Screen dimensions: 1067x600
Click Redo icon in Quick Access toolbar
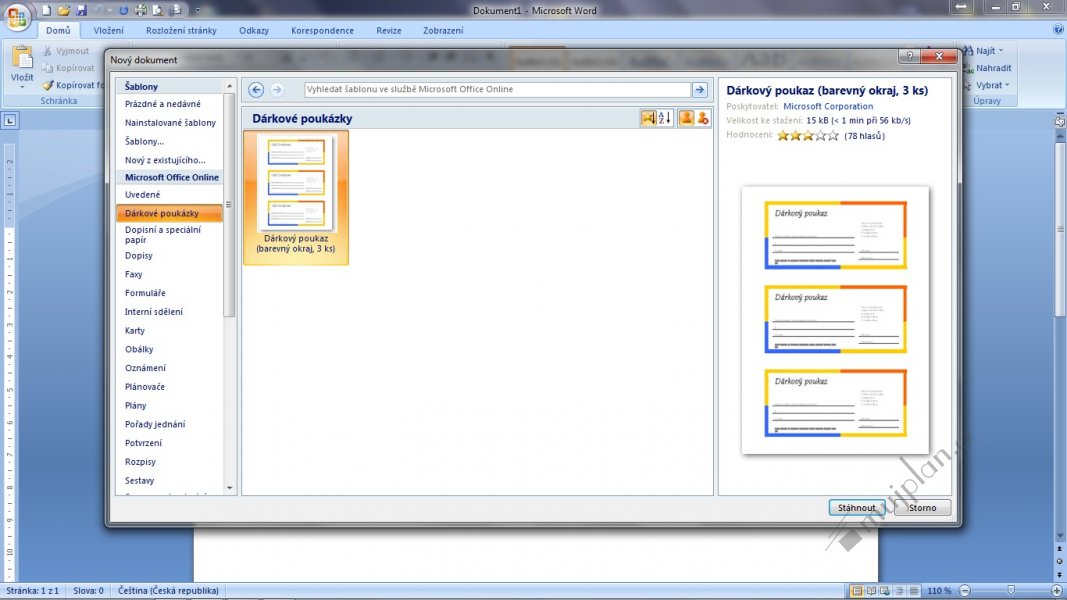(123, 10)
